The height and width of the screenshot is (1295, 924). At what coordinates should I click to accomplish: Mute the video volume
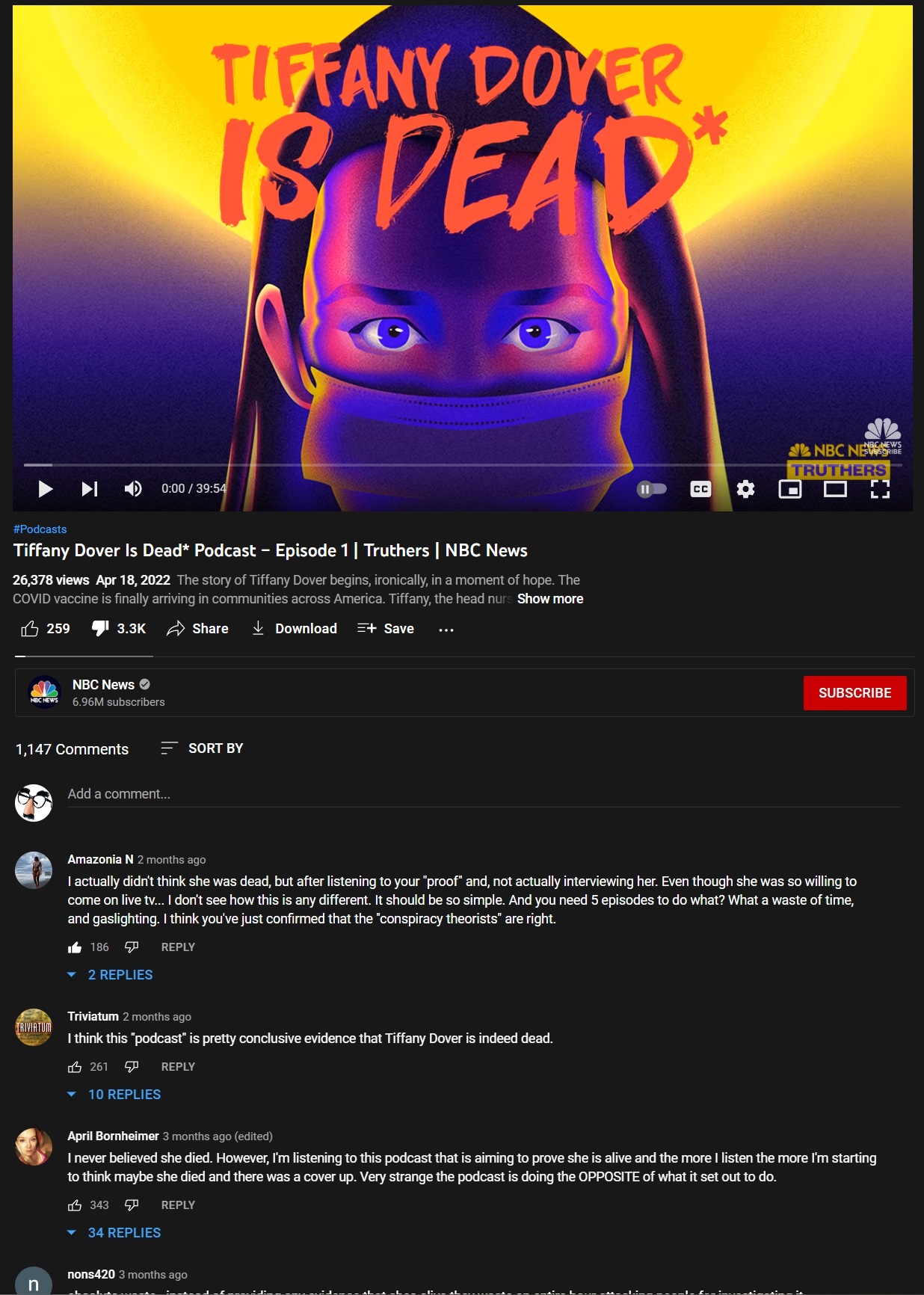click(133, 489)
